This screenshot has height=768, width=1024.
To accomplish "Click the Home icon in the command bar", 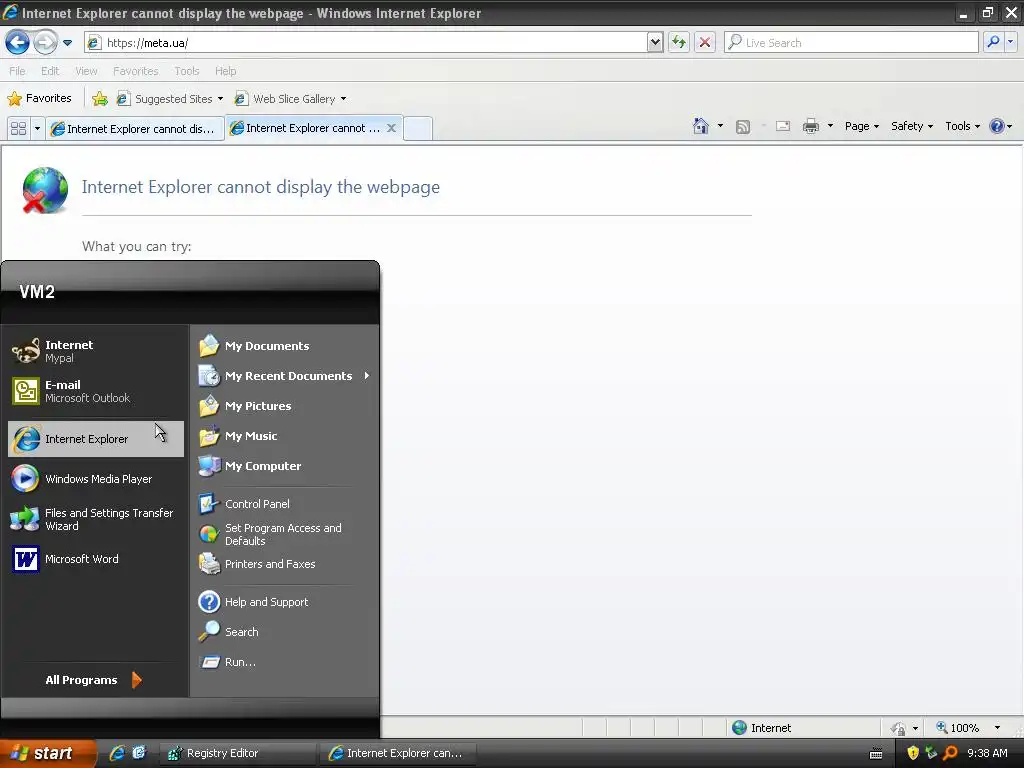I will pos(701,126).
